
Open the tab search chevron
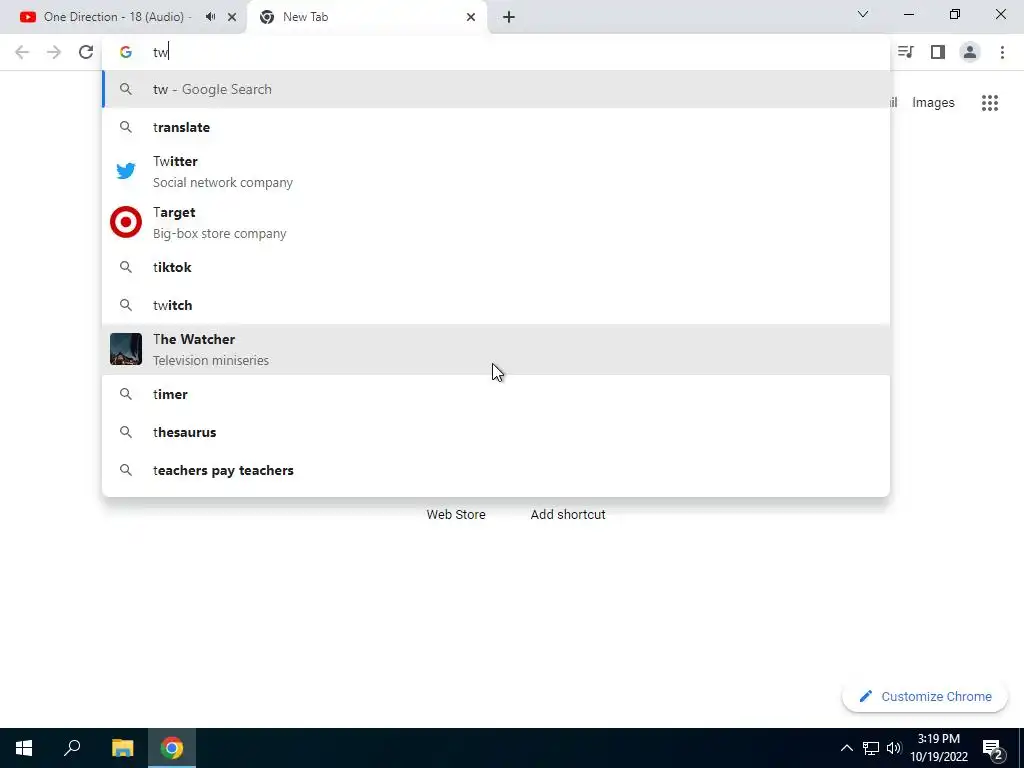[863, 14]
